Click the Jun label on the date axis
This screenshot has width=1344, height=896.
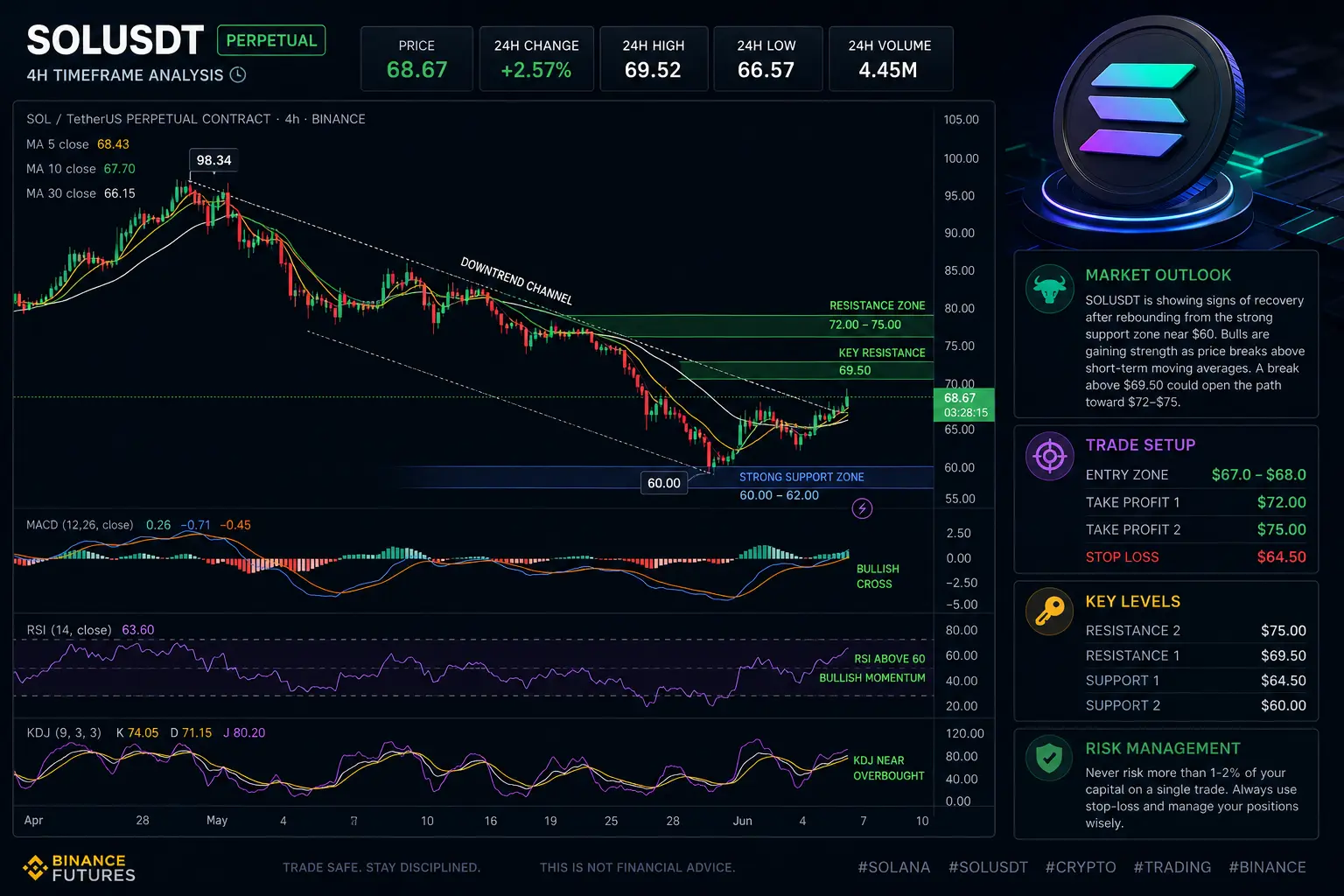pyautogui.click(x=742, y=821)
